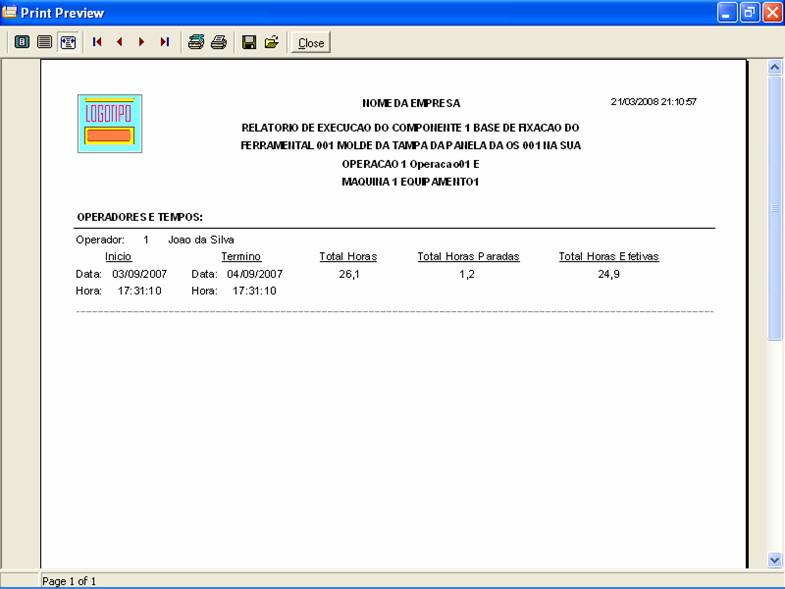The width and height of the screenshot is (785, 589).
Task: Click the Termino column header
Action: (x=241, y=256)
